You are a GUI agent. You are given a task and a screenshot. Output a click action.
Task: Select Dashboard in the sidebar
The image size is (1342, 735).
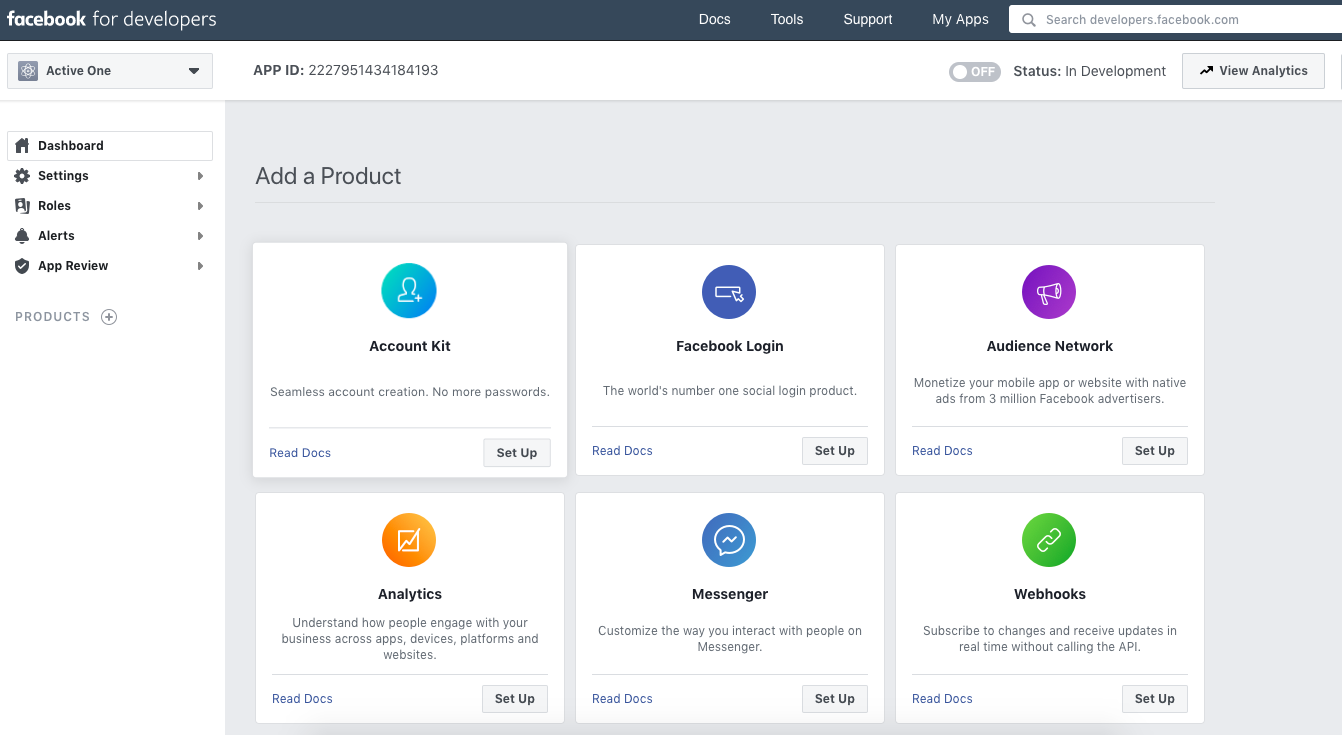click(110, 146)
